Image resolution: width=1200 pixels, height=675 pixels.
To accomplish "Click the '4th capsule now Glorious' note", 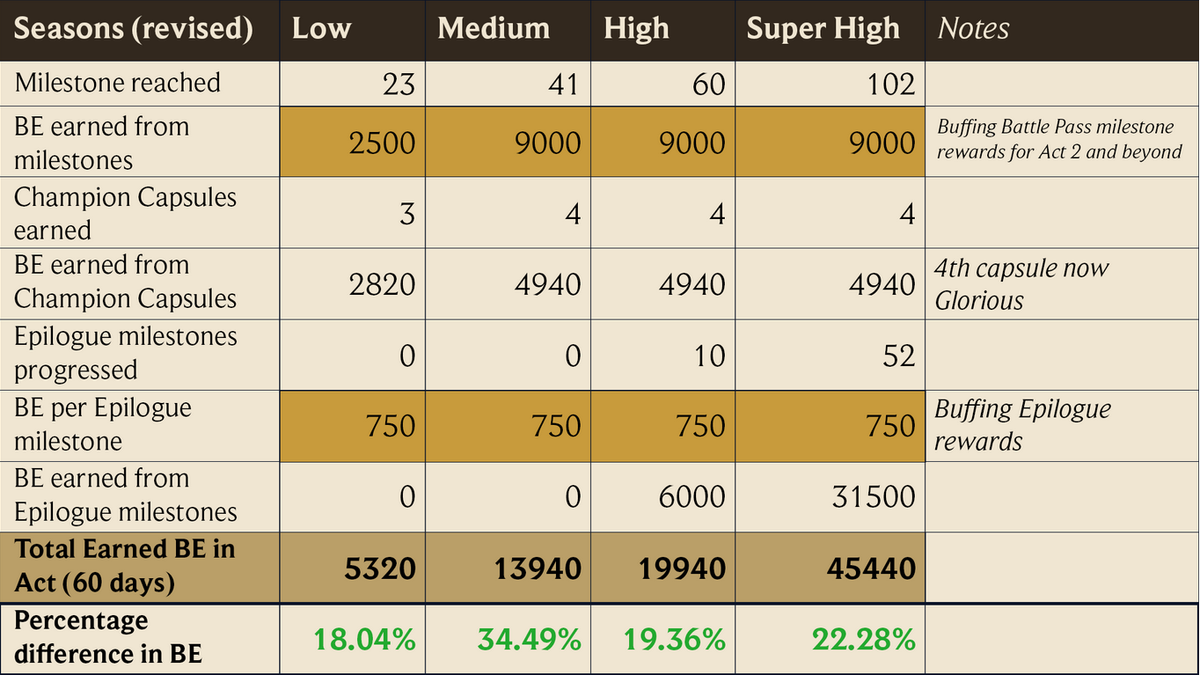I will (x=1021, y=284).
